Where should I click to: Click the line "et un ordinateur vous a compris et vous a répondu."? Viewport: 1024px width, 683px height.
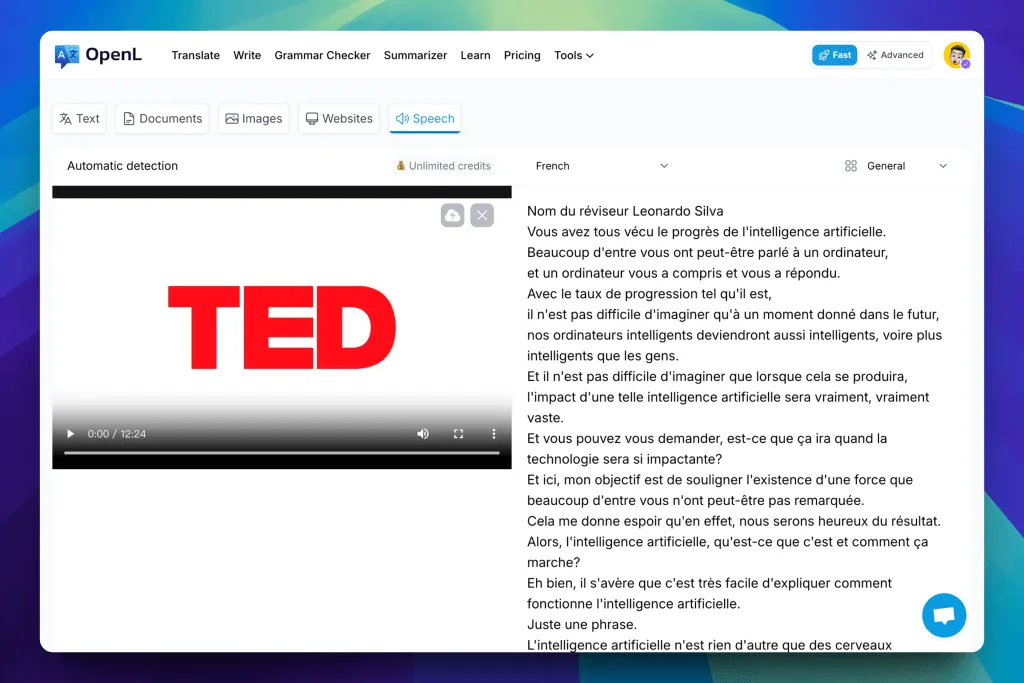pyautogui.click(x=683, y=273)
